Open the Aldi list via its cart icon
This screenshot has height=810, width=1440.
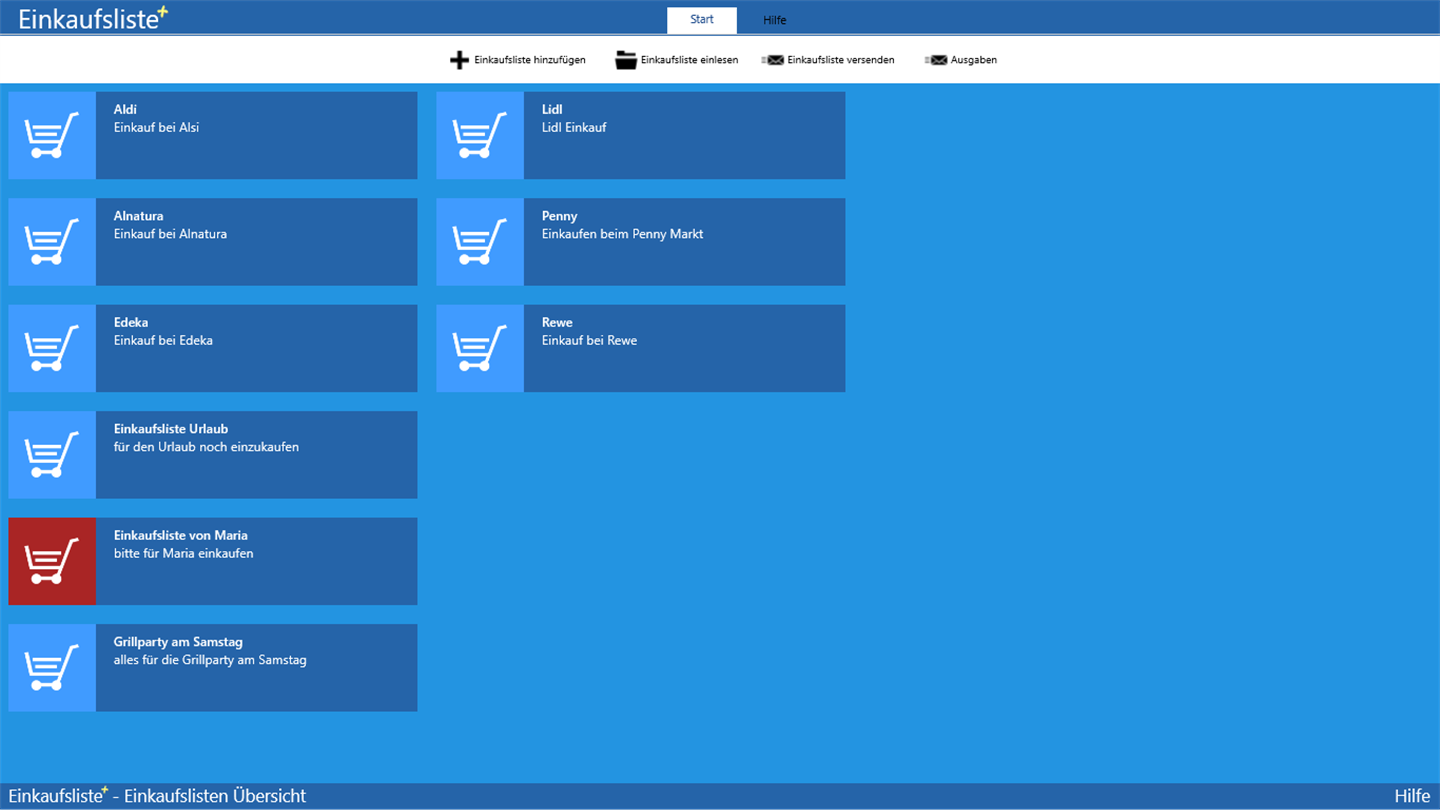point(52,136)
